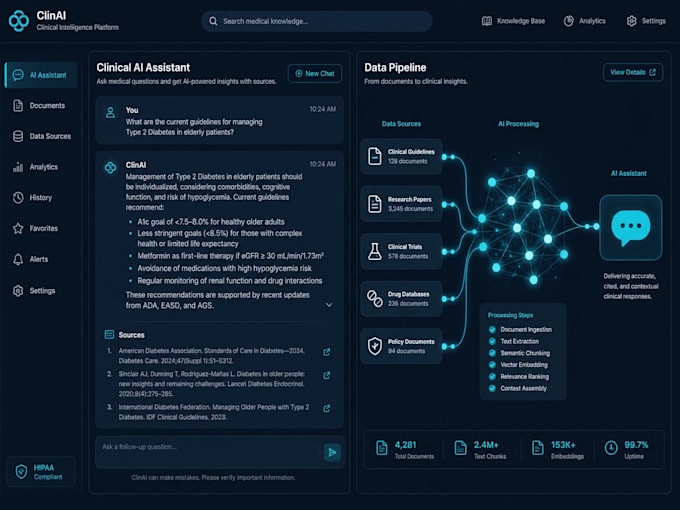Image resolution: width=680 pixels, height=510 pixels.
Task: Click the Uptime clock icon
Action: click(611, 448)
